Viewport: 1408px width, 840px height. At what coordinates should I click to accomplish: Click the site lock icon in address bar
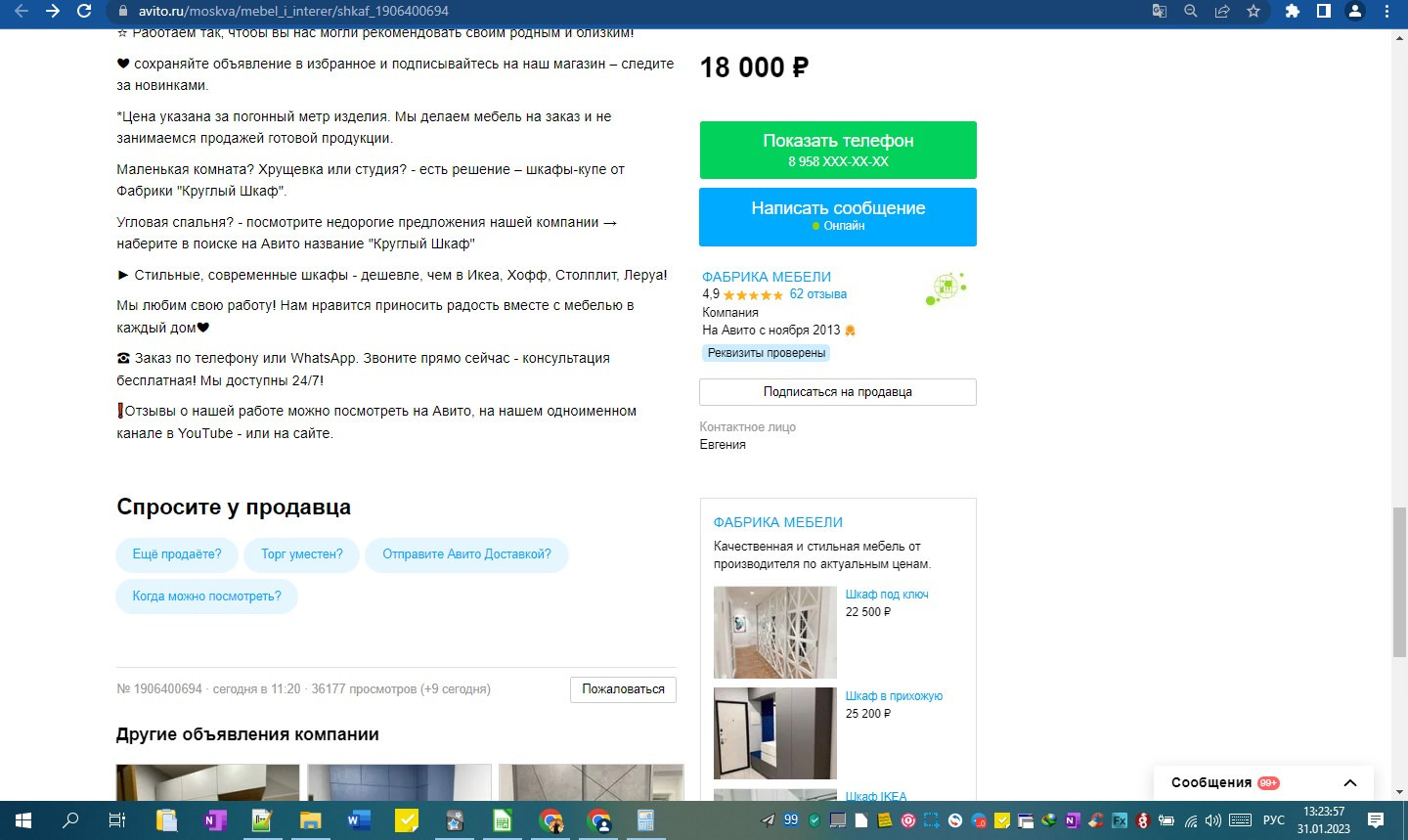pos(122,11)
